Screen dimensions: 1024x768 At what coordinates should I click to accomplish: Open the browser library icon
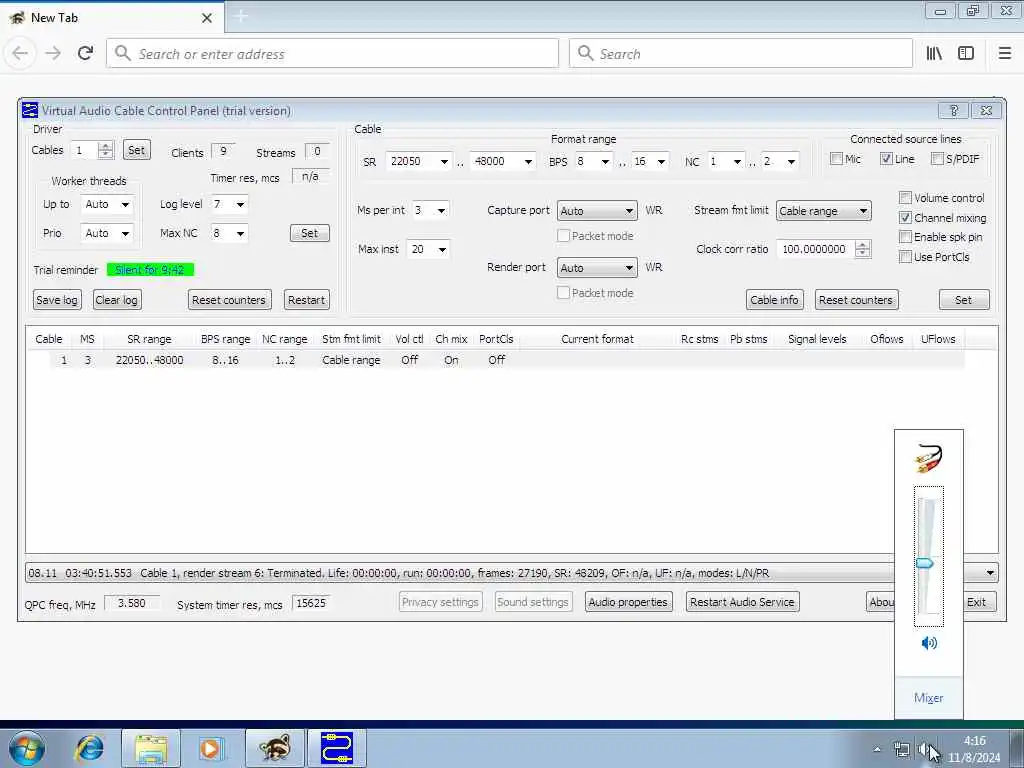(934, 54)
